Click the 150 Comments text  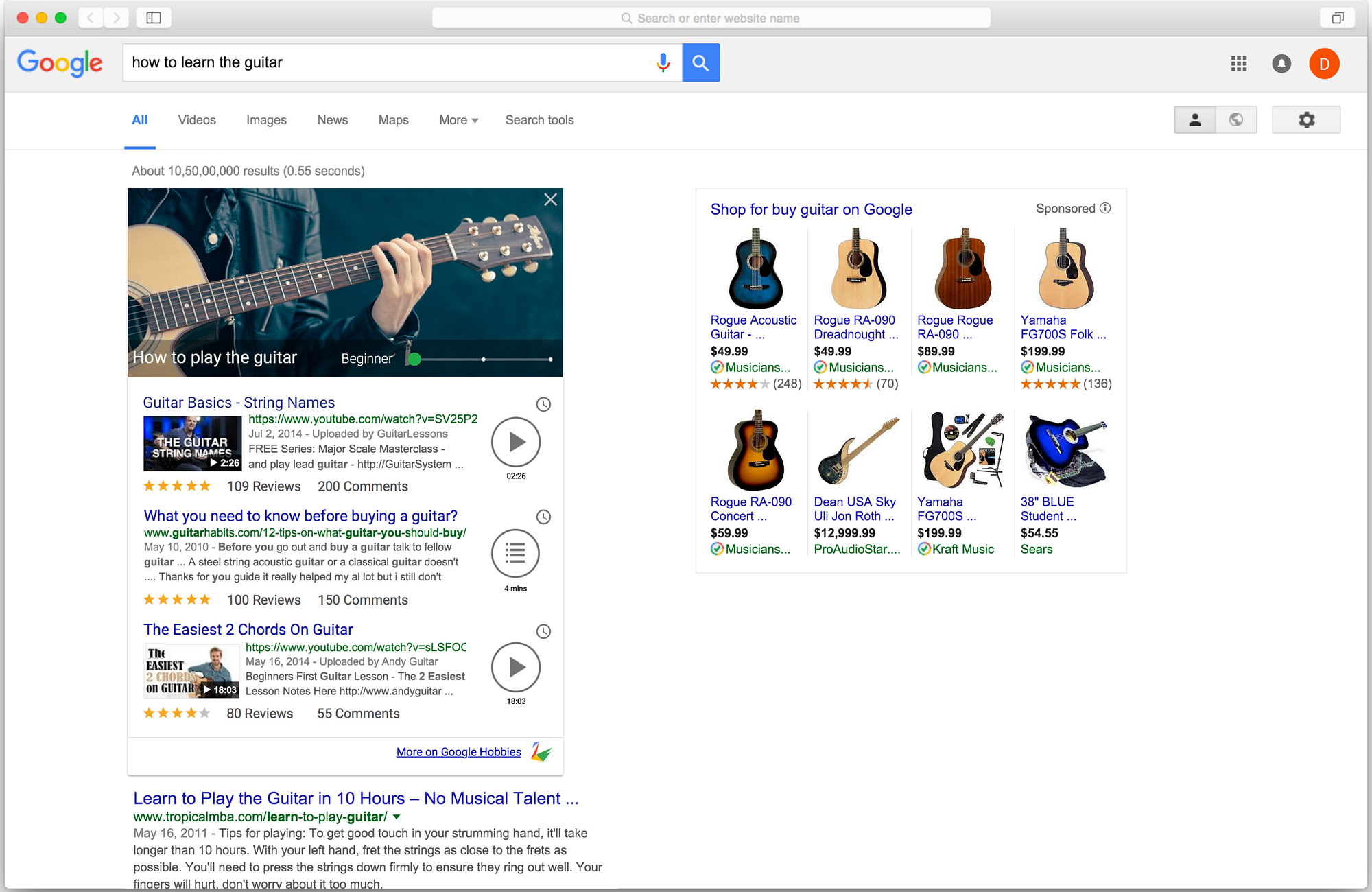click(363, 600)
